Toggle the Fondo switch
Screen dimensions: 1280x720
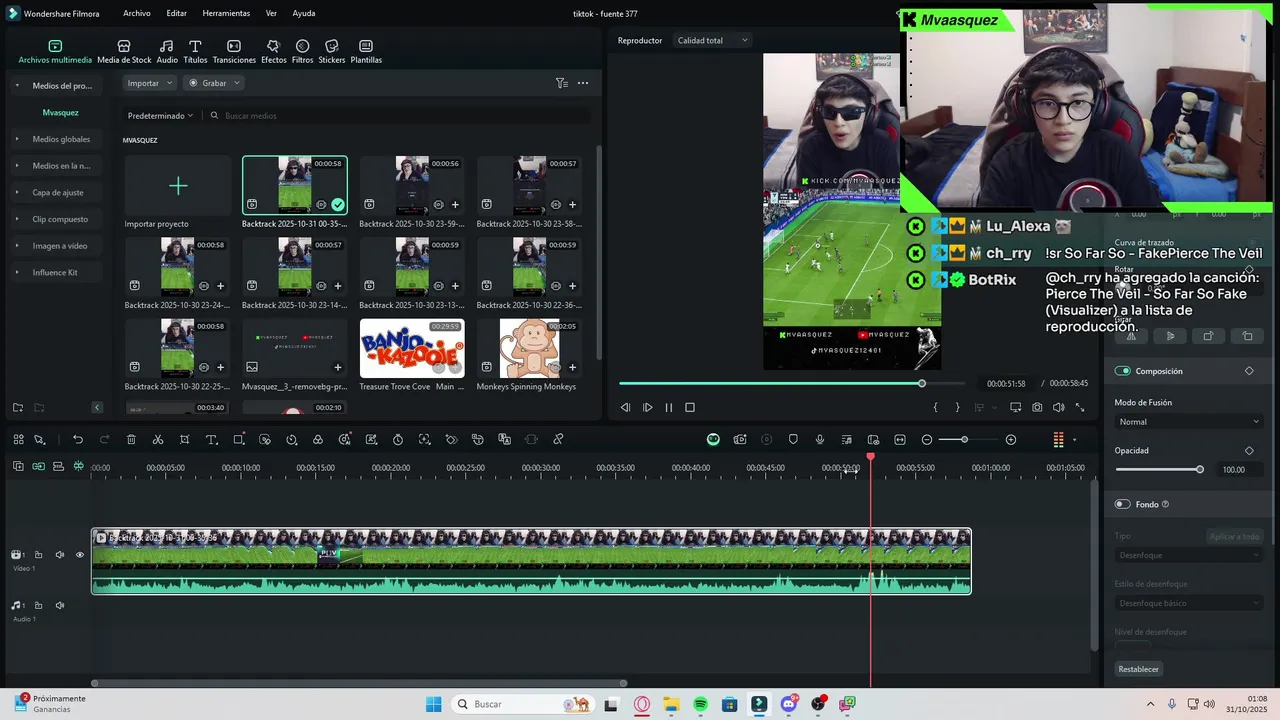click(1122, 504)
